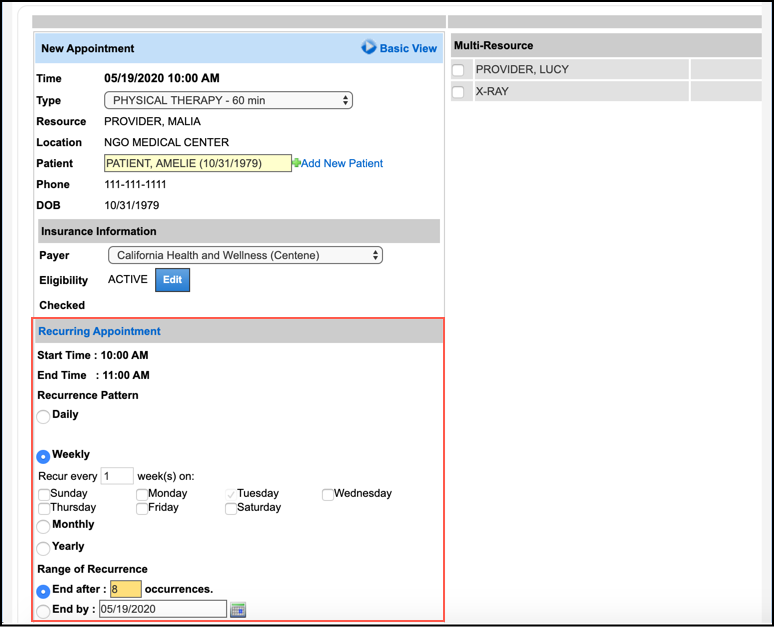
Task: Select the Monthly recurrence option
Action: (43, 526)
